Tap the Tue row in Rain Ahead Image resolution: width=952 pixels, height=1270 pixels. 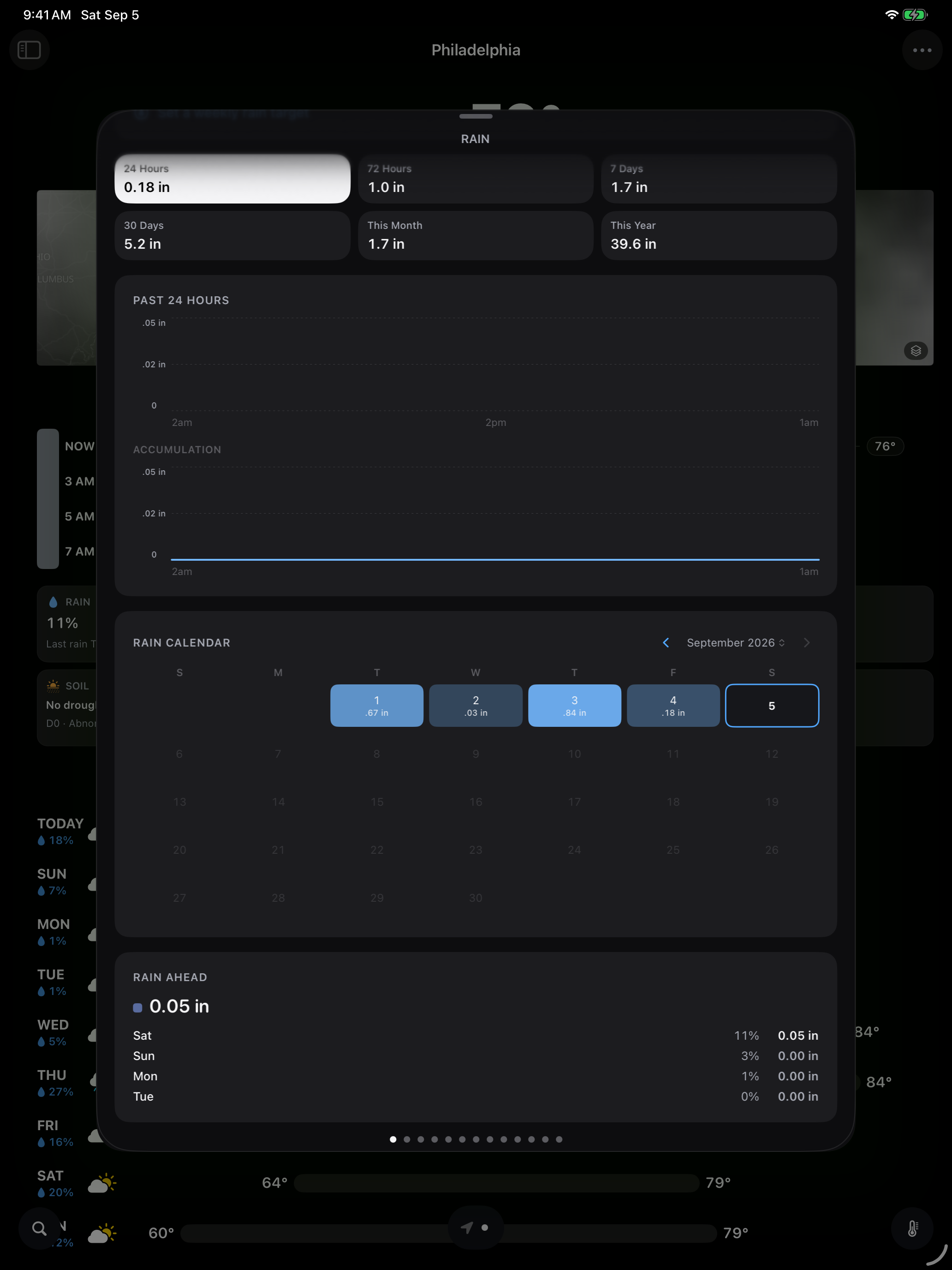(476, 1096)
